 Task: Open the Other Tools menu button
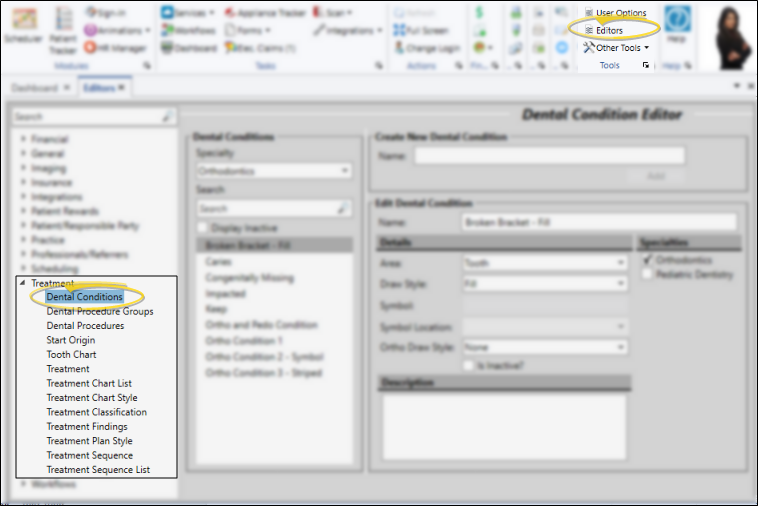[x=616, y=47]
